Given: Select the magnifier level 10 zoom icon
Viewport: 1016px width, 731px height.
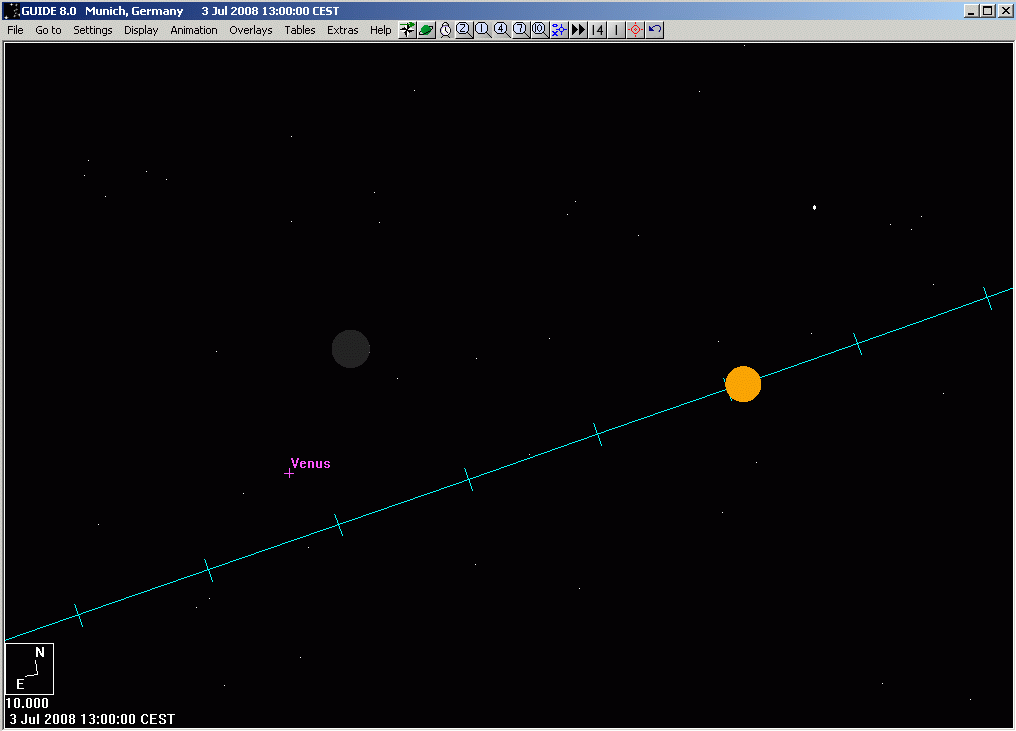Looking at the screenshot, I should coord(540,30).
